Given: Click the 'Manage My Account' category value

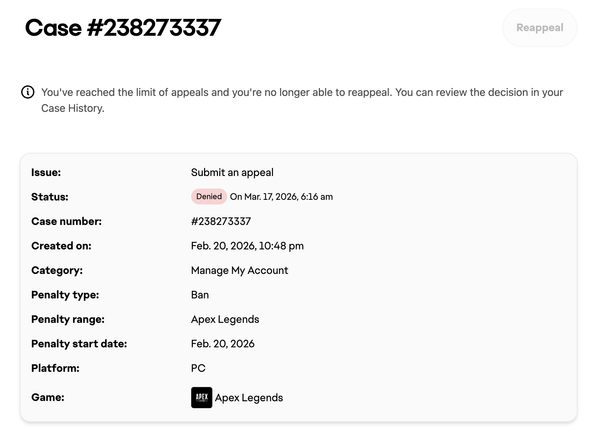Looking at the screenshot, I should (239, 270).
